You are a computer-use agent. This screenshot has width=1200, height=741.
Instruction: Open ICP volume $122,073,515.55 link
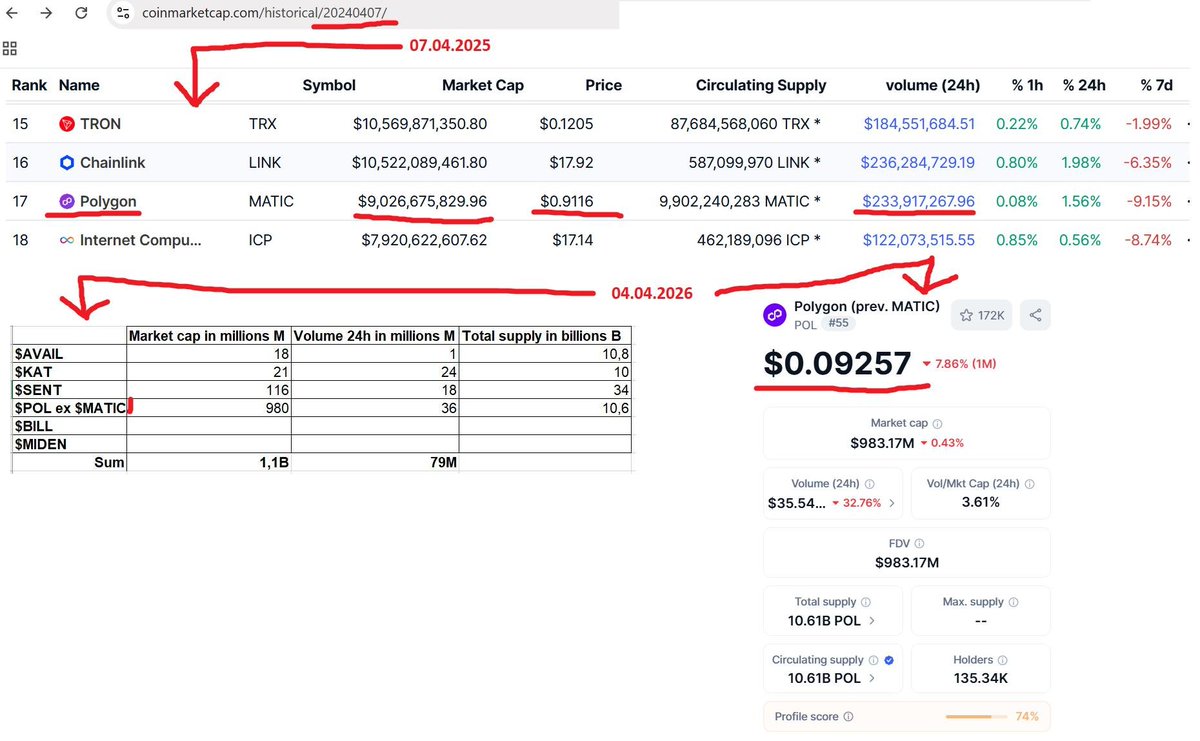coord(919,240)
